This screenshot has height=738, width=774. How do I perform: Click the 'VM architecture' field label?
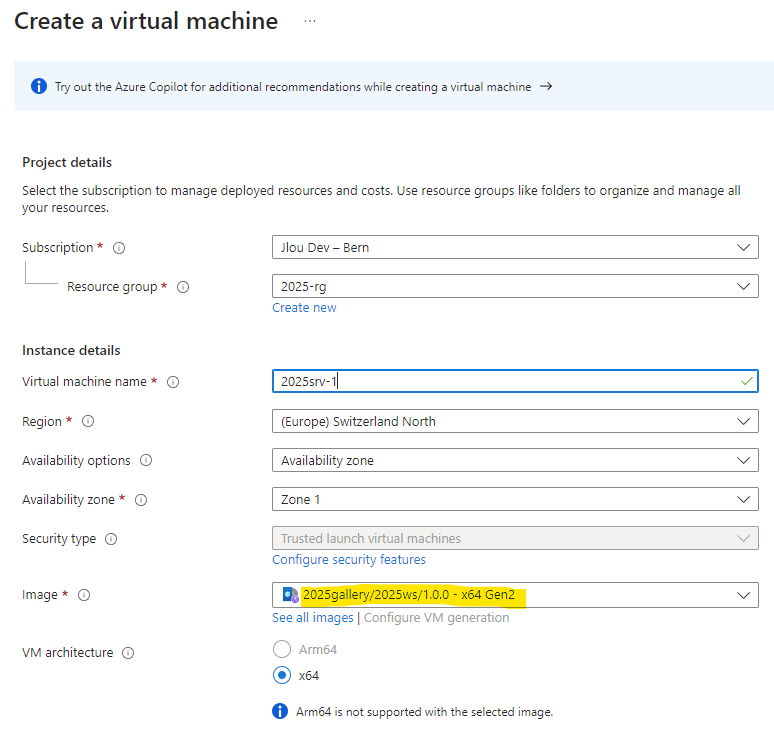(68, 653)
